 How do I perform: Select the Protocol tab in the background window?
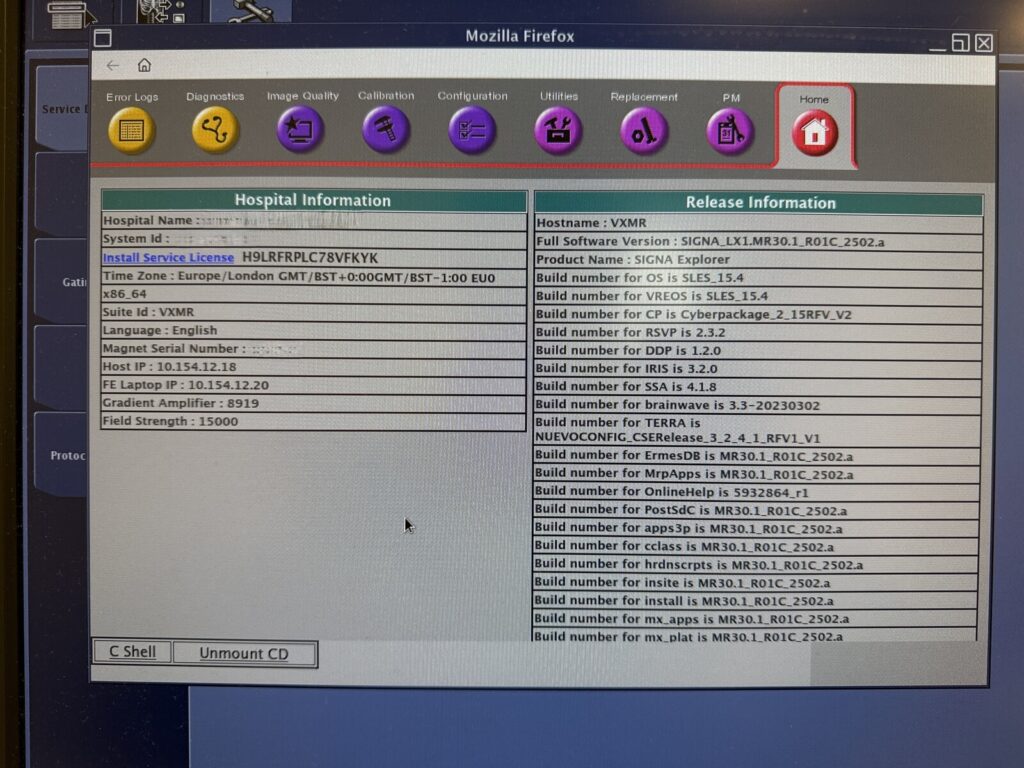pyautogui.click(x=61, y=455)
